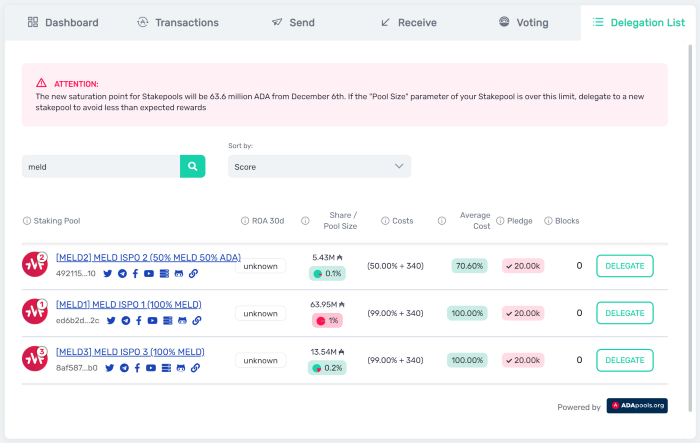Open [MELD1] MELD ISPO 1 pool link
This screenshot has height=443, width=700.
(x=129, y=305)
